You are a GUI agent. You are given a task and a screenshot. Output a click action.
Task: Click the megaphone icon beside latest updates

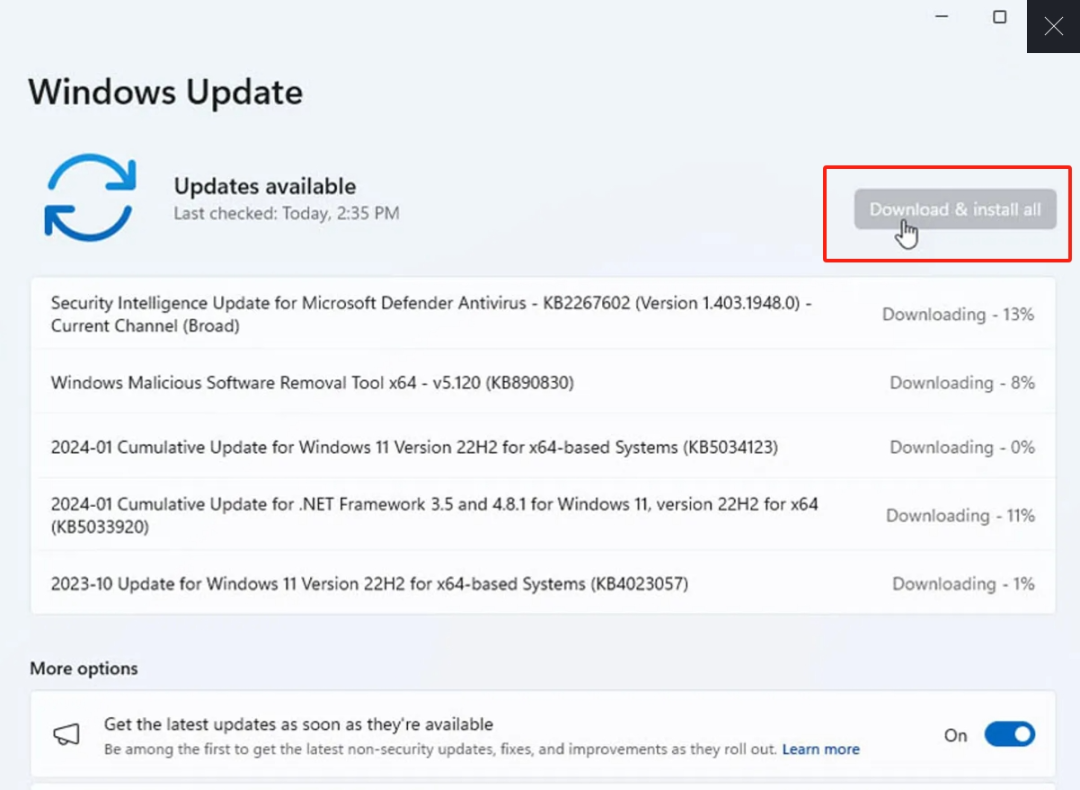[x=67, y=734]
